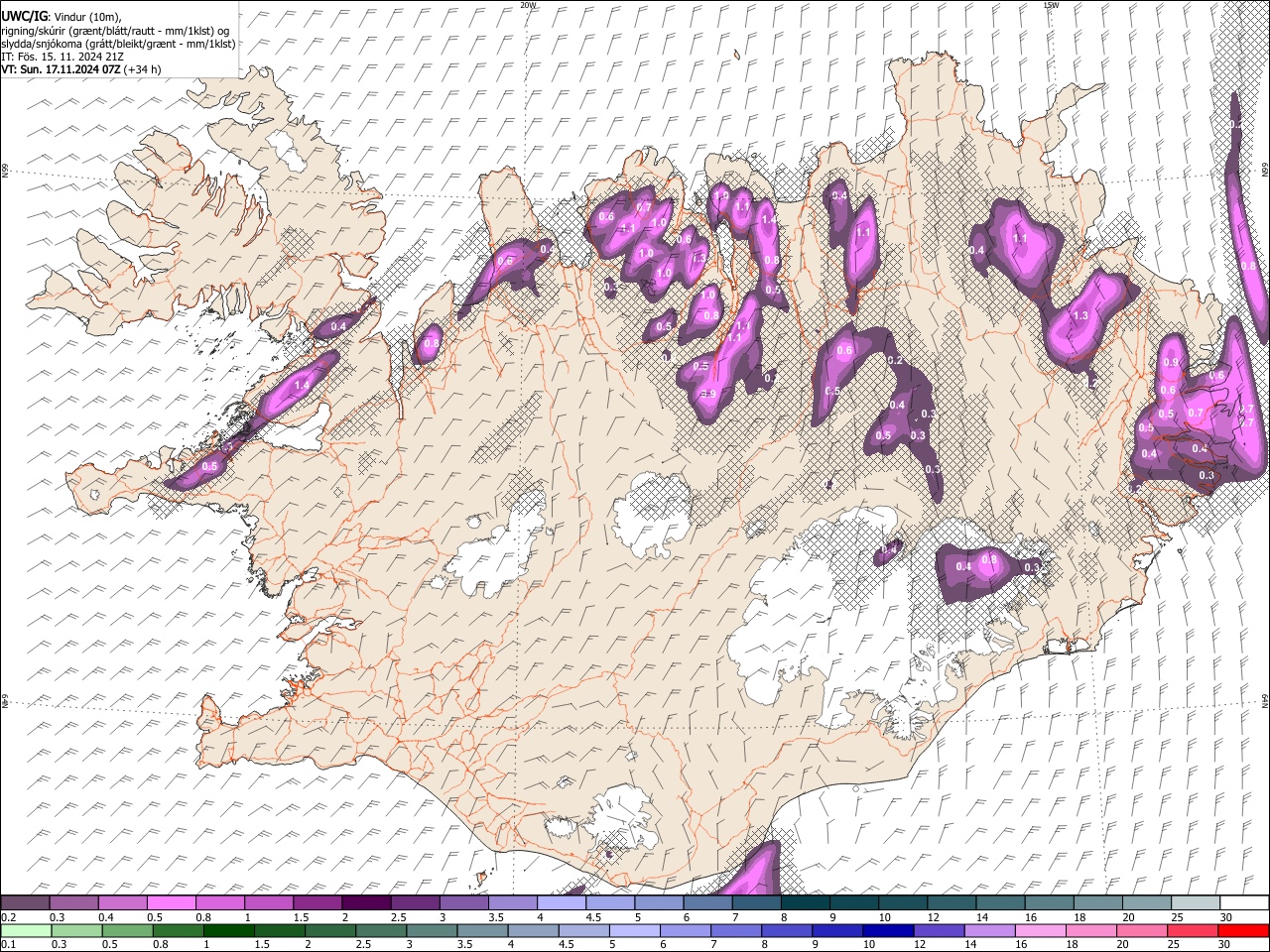
Task: Click the 'slydda/snjókoma (grátt/bleikt/grænt' legend line
Action: pos(118,44)
